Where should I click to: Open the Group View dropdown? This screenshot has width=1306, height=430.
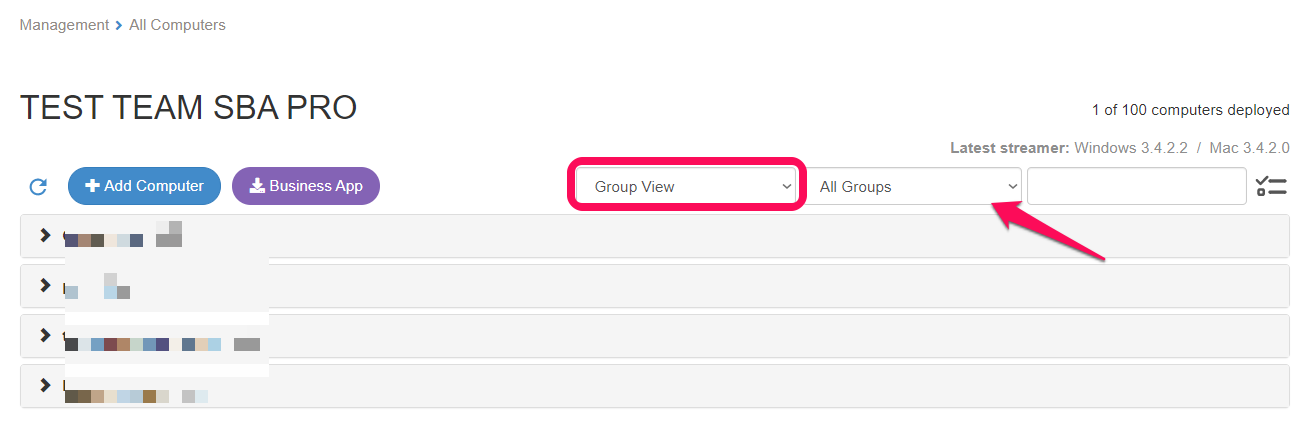point(686,186)
